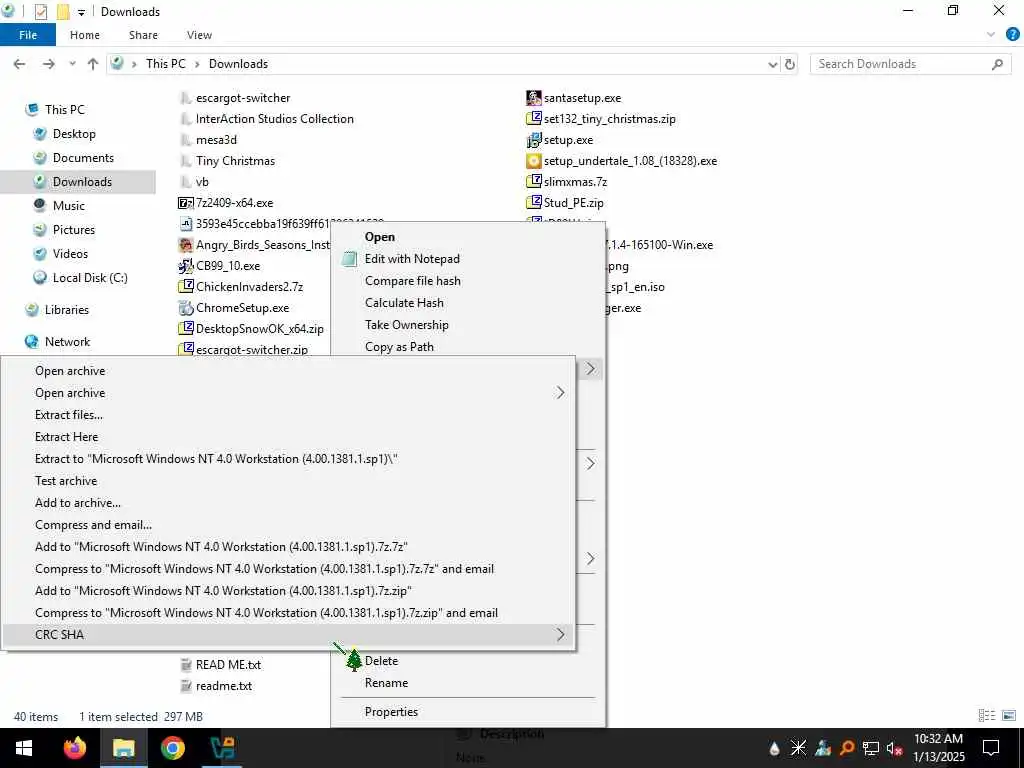This screenshot has height=768, width=1024.
Task: Select setup_undertale_1.08_(18328).exe icon
Action: point(534,161)
